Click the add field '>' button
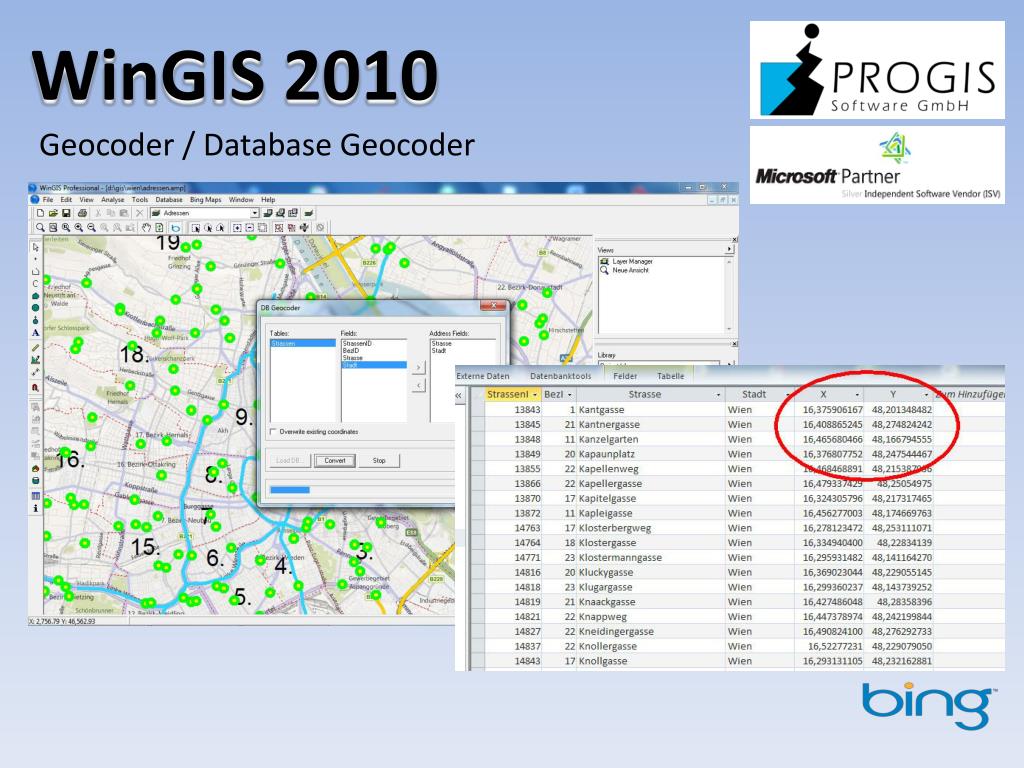Image resolution: width=1024 pixels, height=768 pixels. 419,368
